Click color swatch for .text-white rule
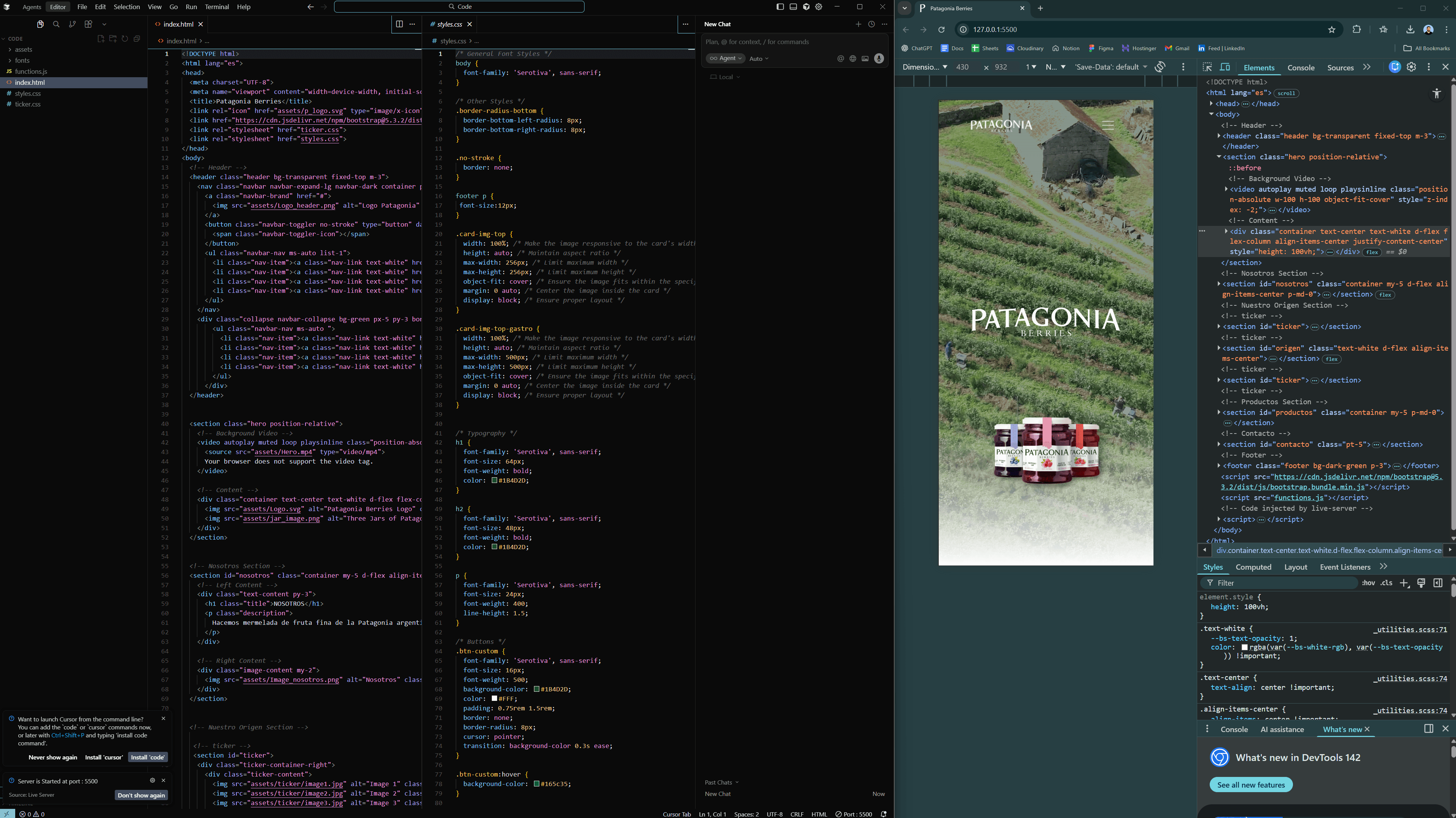1456x818 pixels. pyautogui.click(x=1244, y=647)
